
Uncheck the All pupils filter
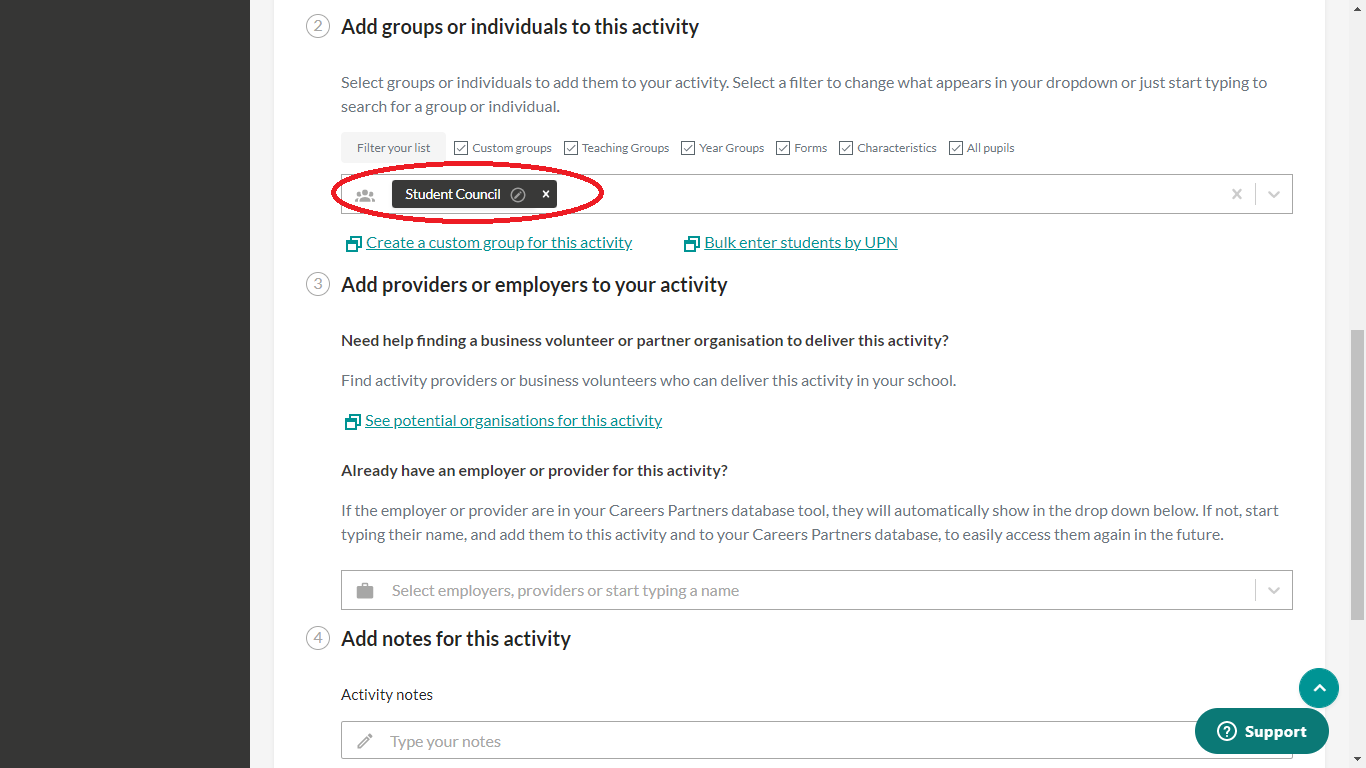pos(956,148)
